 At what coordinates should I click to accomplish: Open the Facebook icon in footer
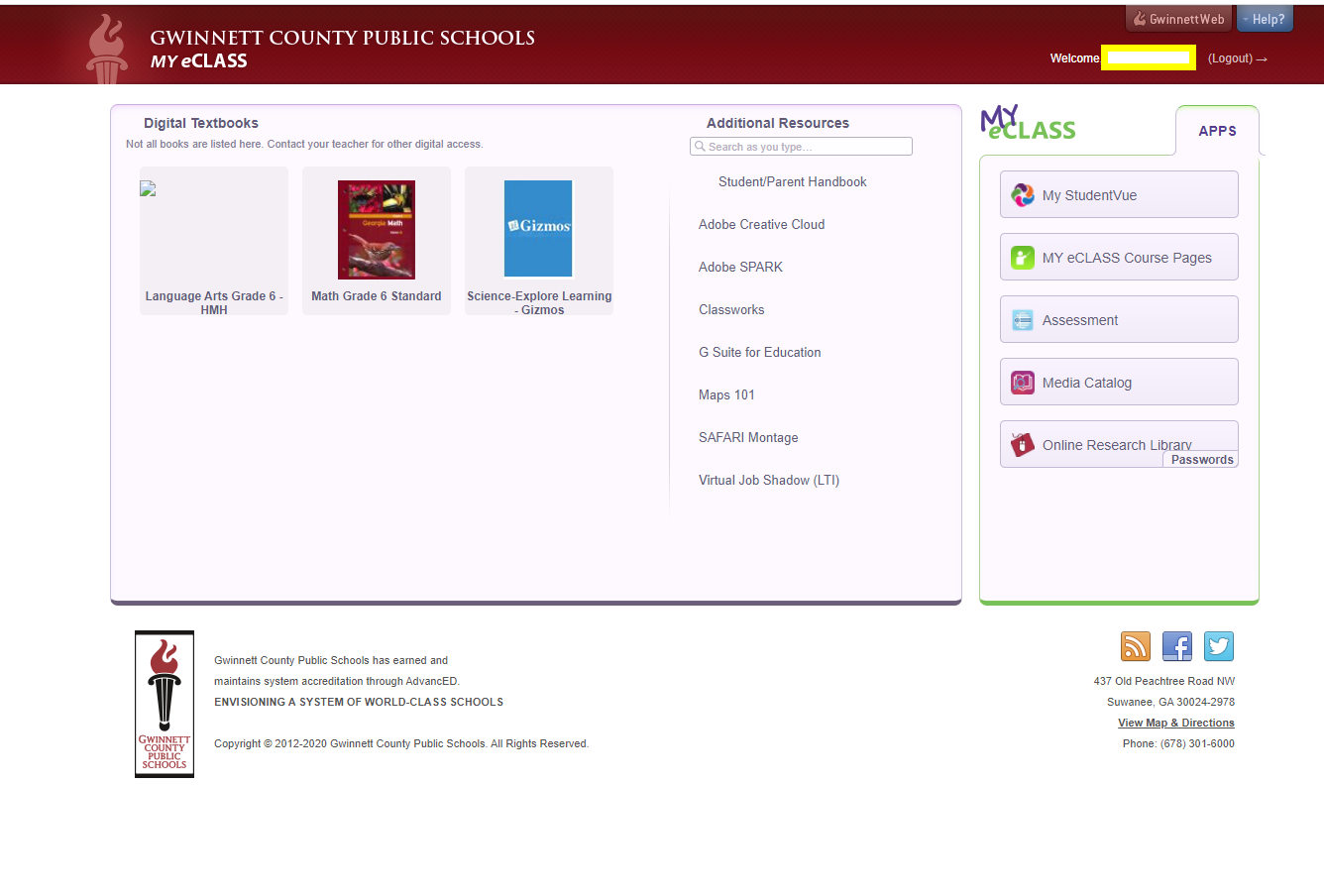pyautogui.click(x=1177, y=646)
